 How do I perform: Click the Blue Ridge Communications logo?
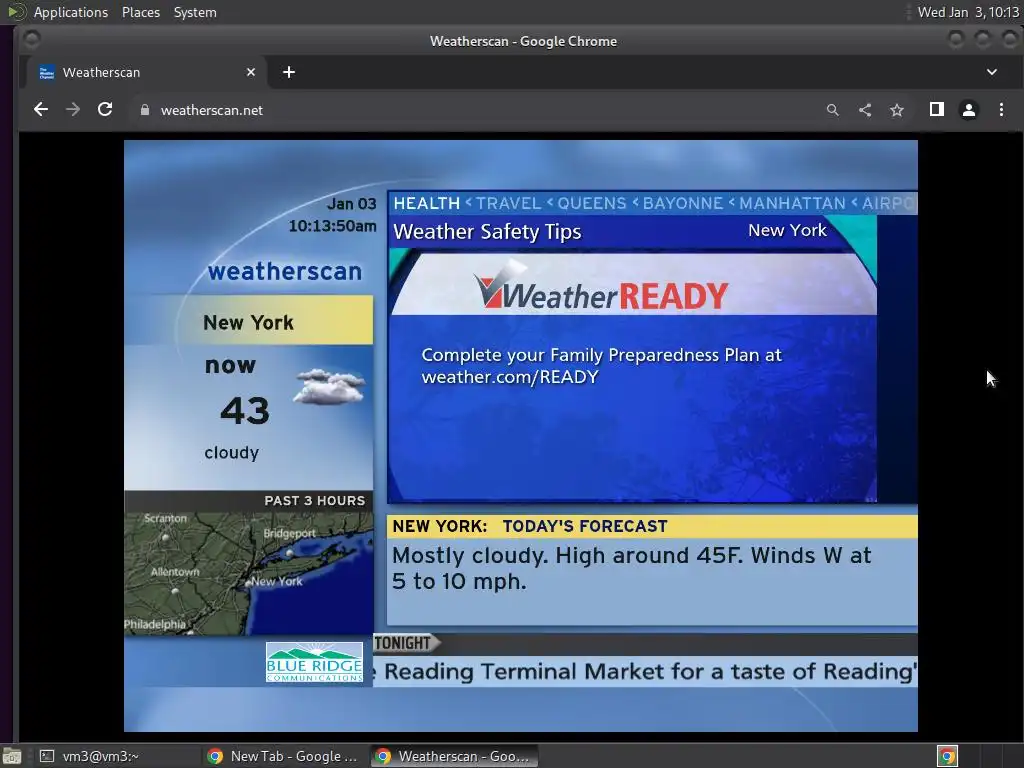coord(314,662)
